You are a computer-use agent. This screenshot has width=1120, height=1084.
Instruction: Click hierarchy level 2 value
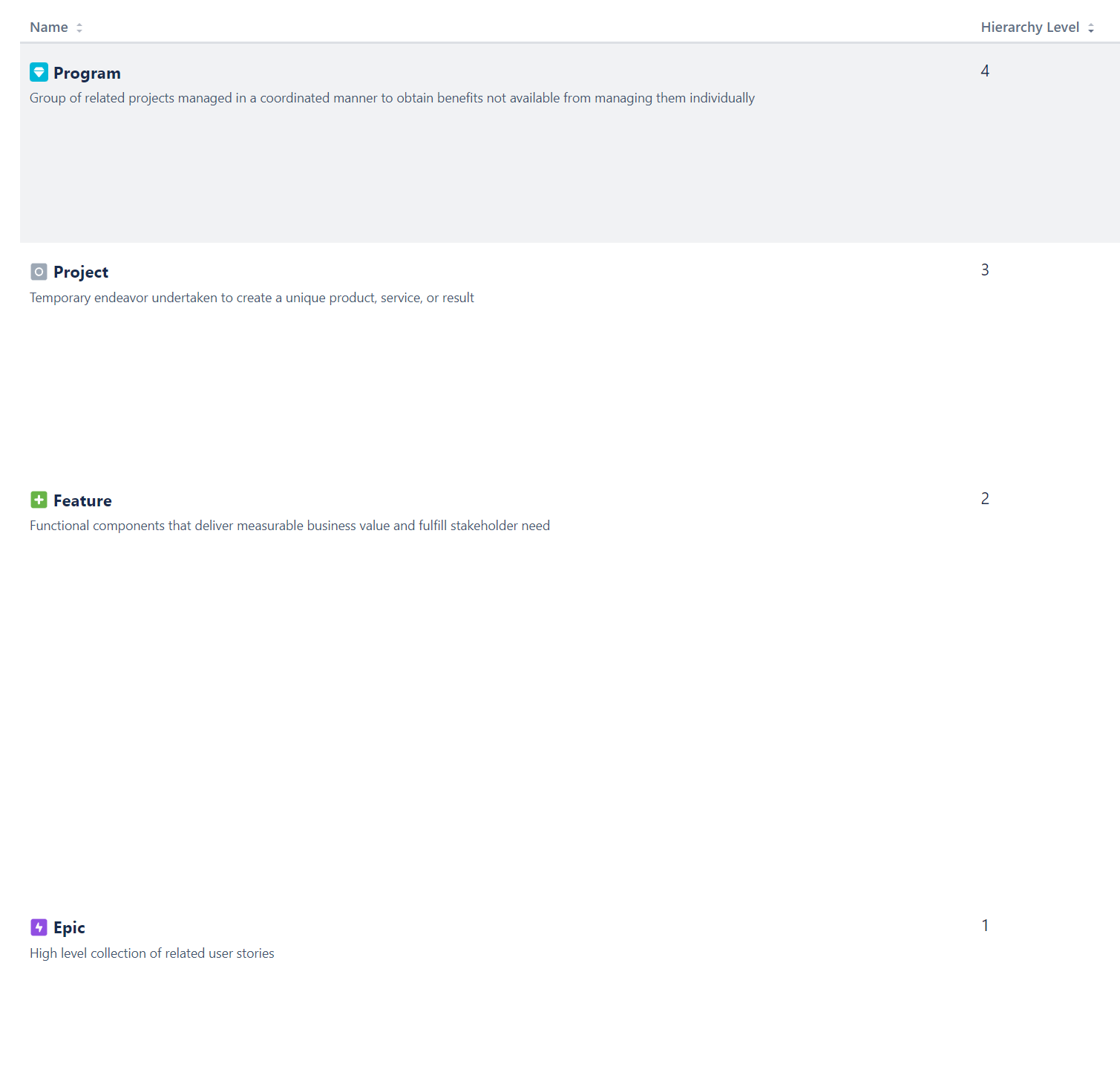tap(985, 499)
